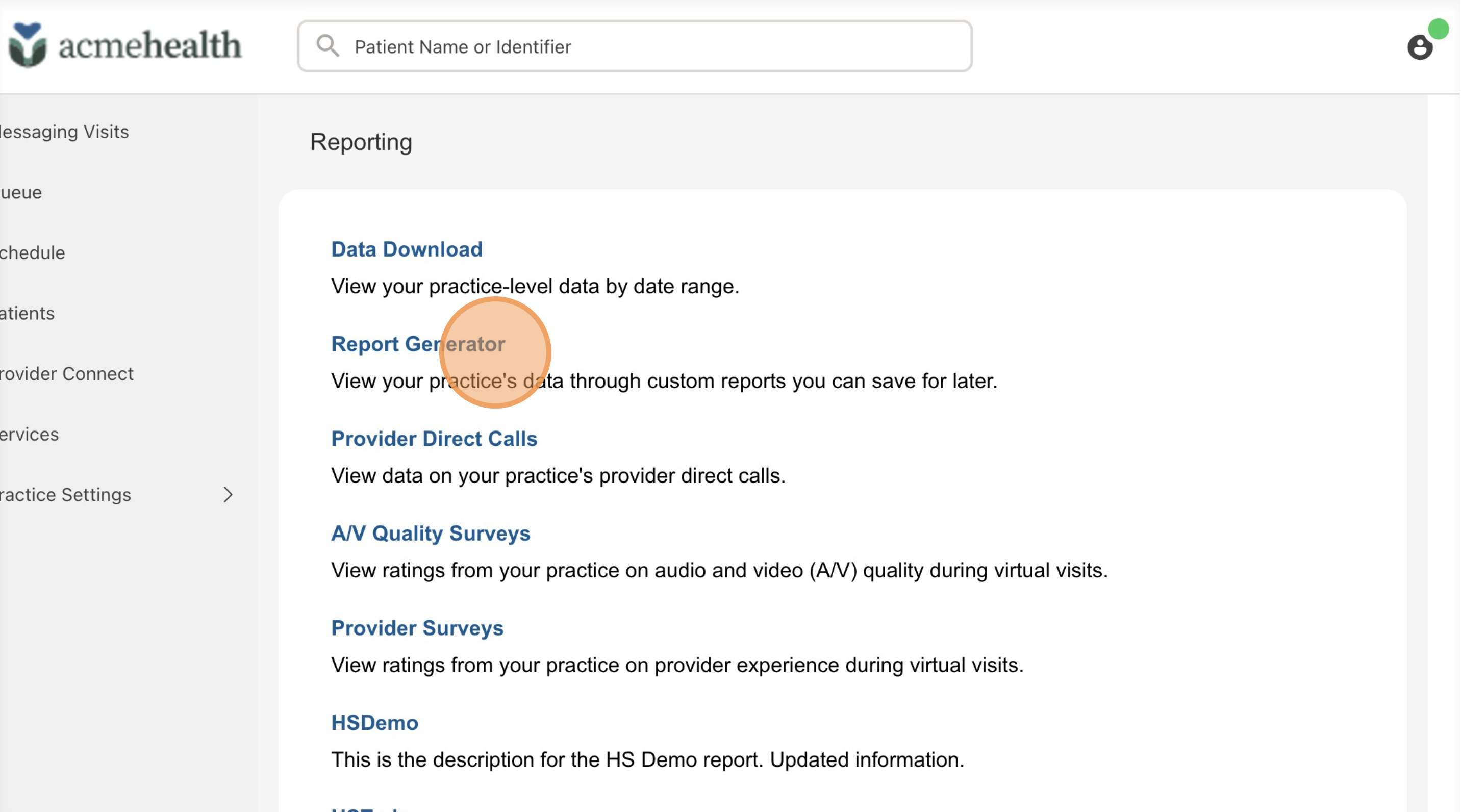
Task: Open the HSDemo report link
Action: click(x=374, y=723)
